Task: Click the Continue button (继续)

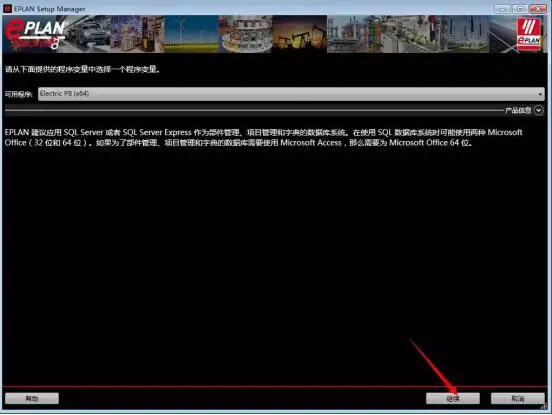Action: tap(453, 398)
